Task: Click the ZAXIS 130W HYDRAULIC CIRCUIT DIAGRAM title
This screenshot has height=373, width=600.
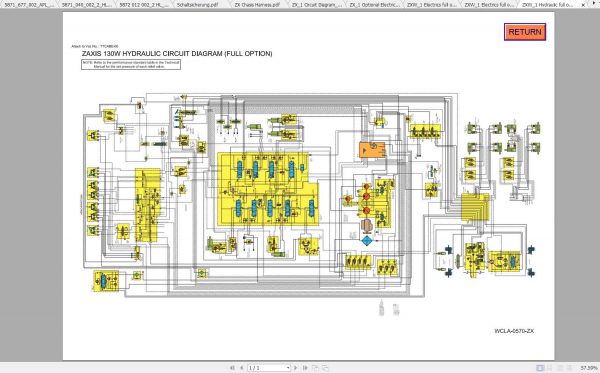Action: pos(177,54)
